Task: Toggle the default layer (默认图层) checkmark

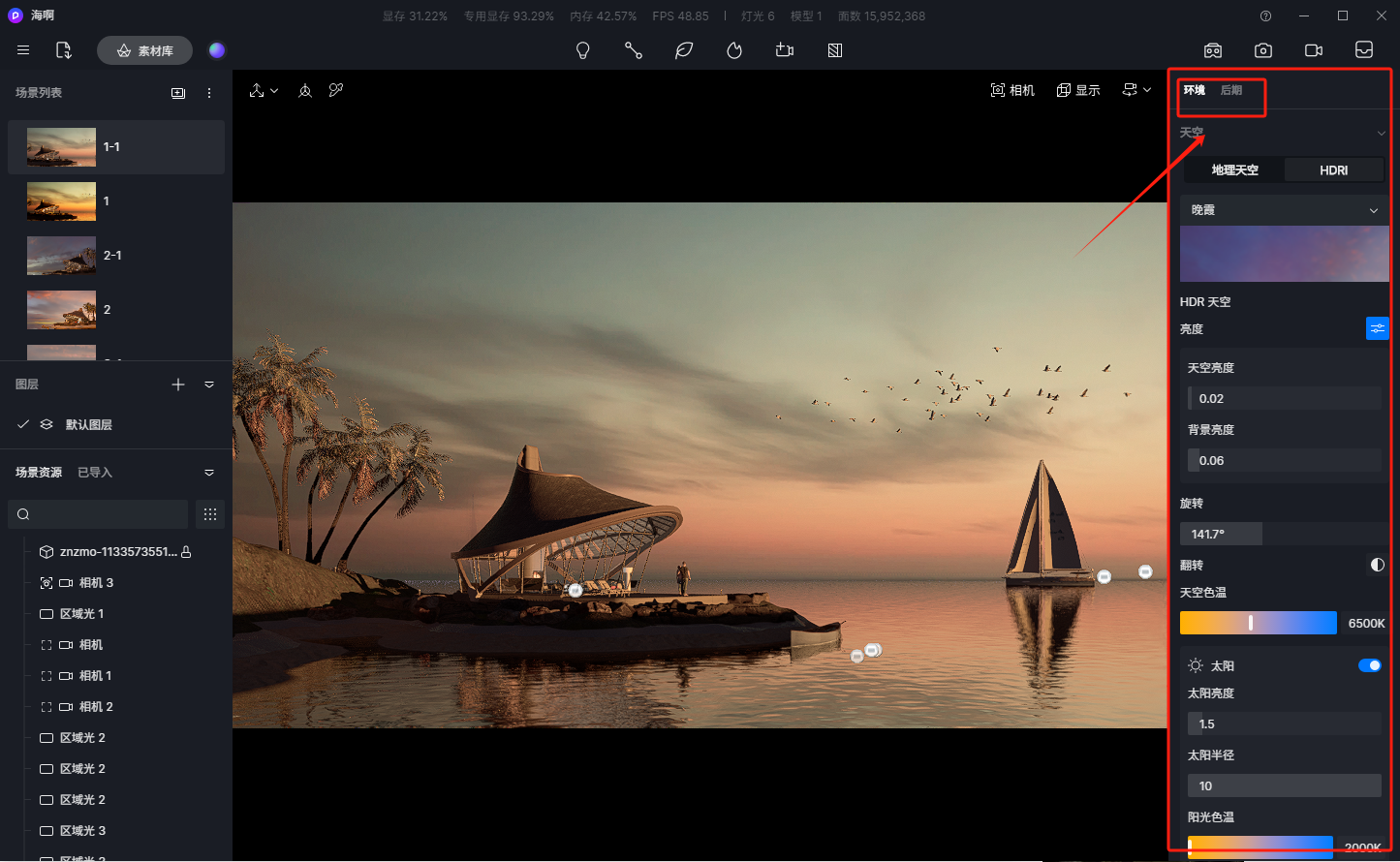Action: pos(23,424)
